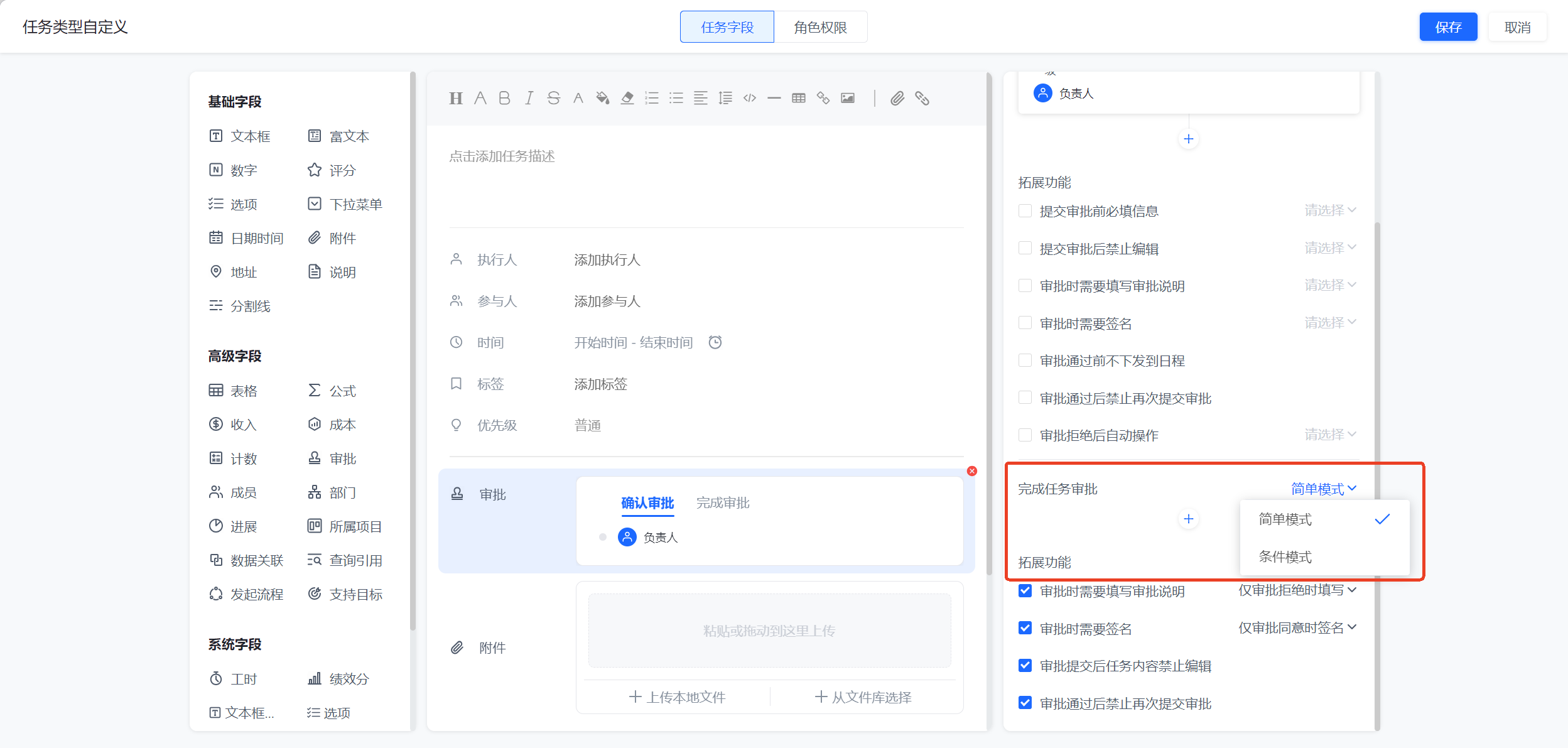The width and height of the screenshot is (1568, 748).
Task: Insert an image from editor toolbar
Action: (848, 98)
